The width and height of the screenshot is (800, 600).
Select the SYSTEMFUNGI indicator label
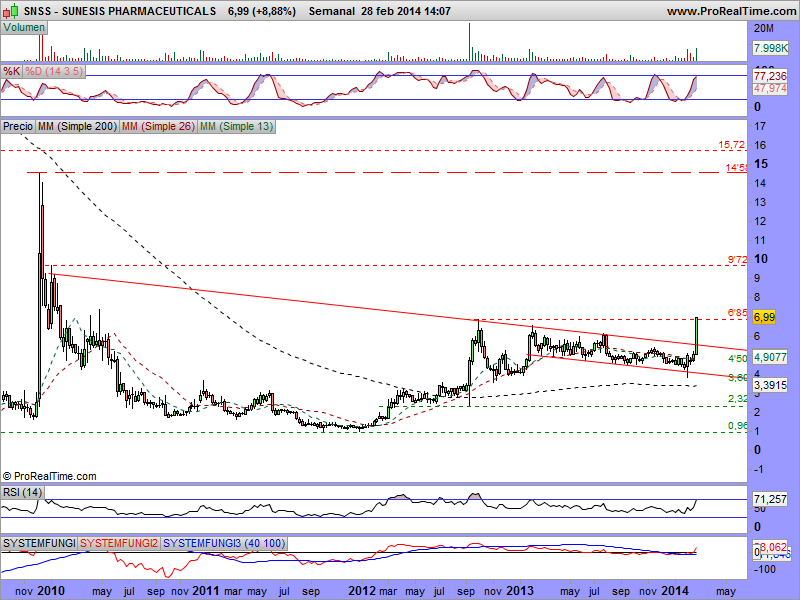(x=39, y=543)
